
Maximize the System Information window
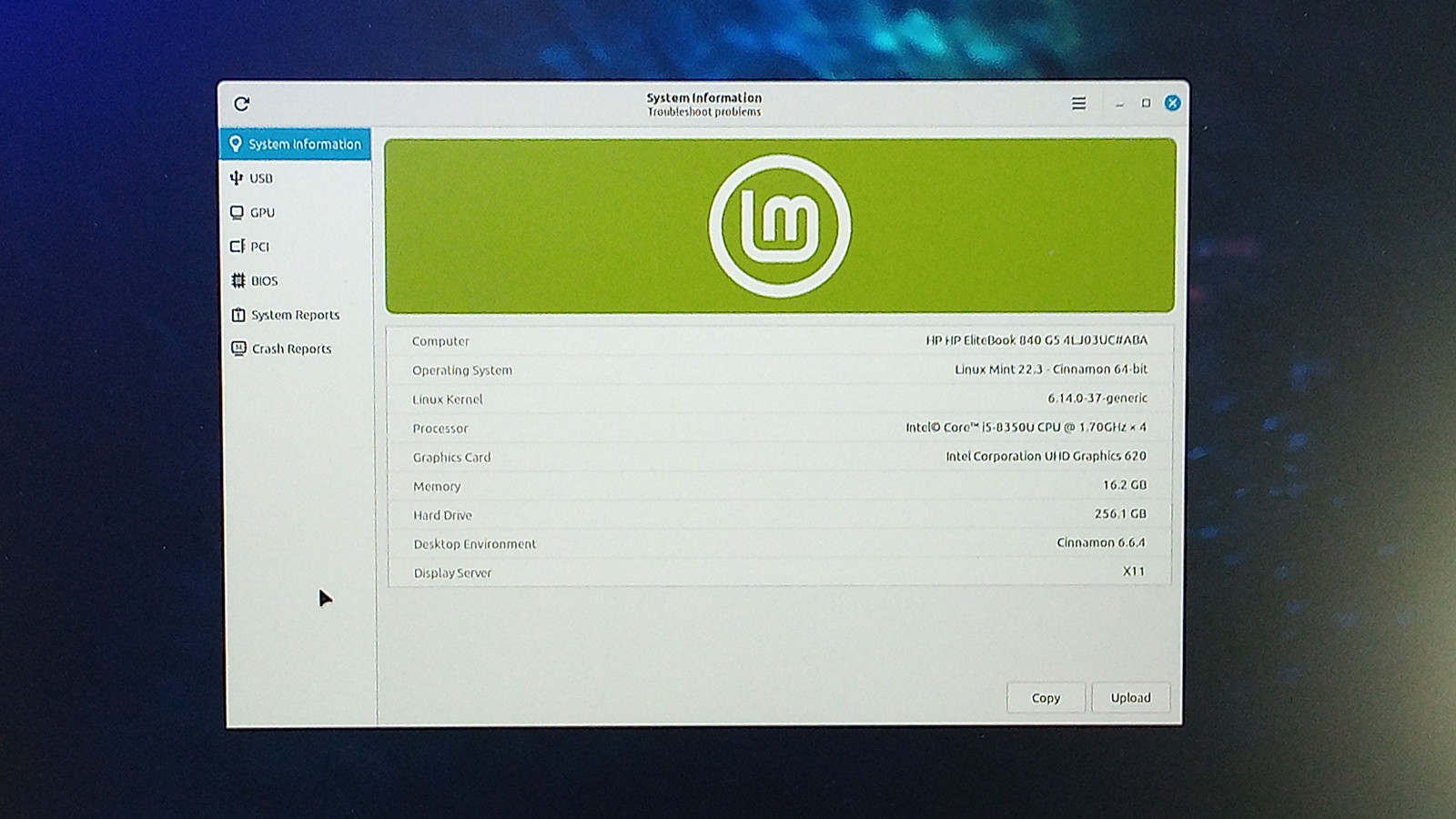[1146, 104]
